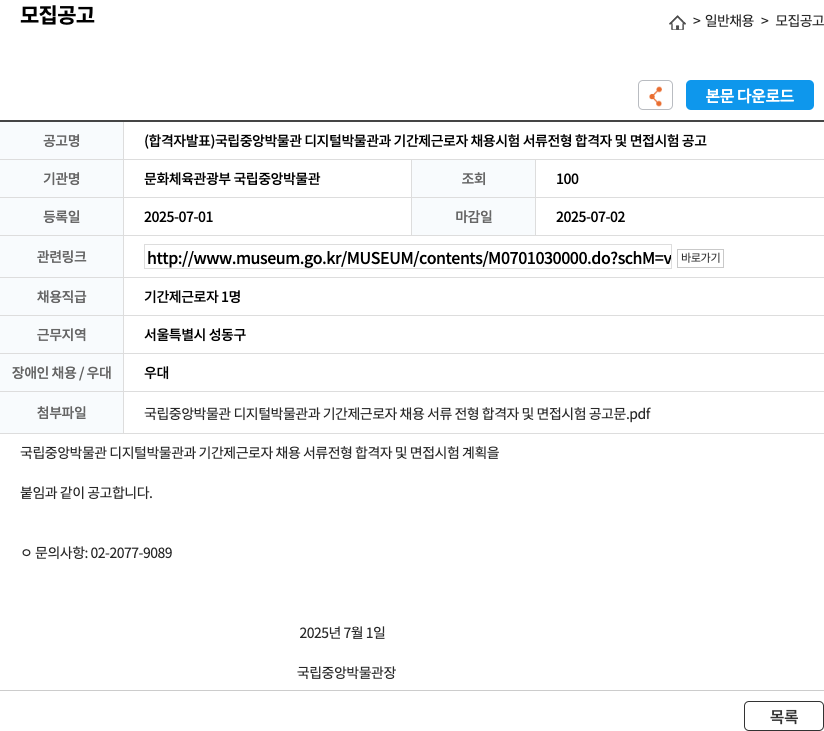Click the 바로가기 button next to the link

pyautogui.click(x=700, y=258)
